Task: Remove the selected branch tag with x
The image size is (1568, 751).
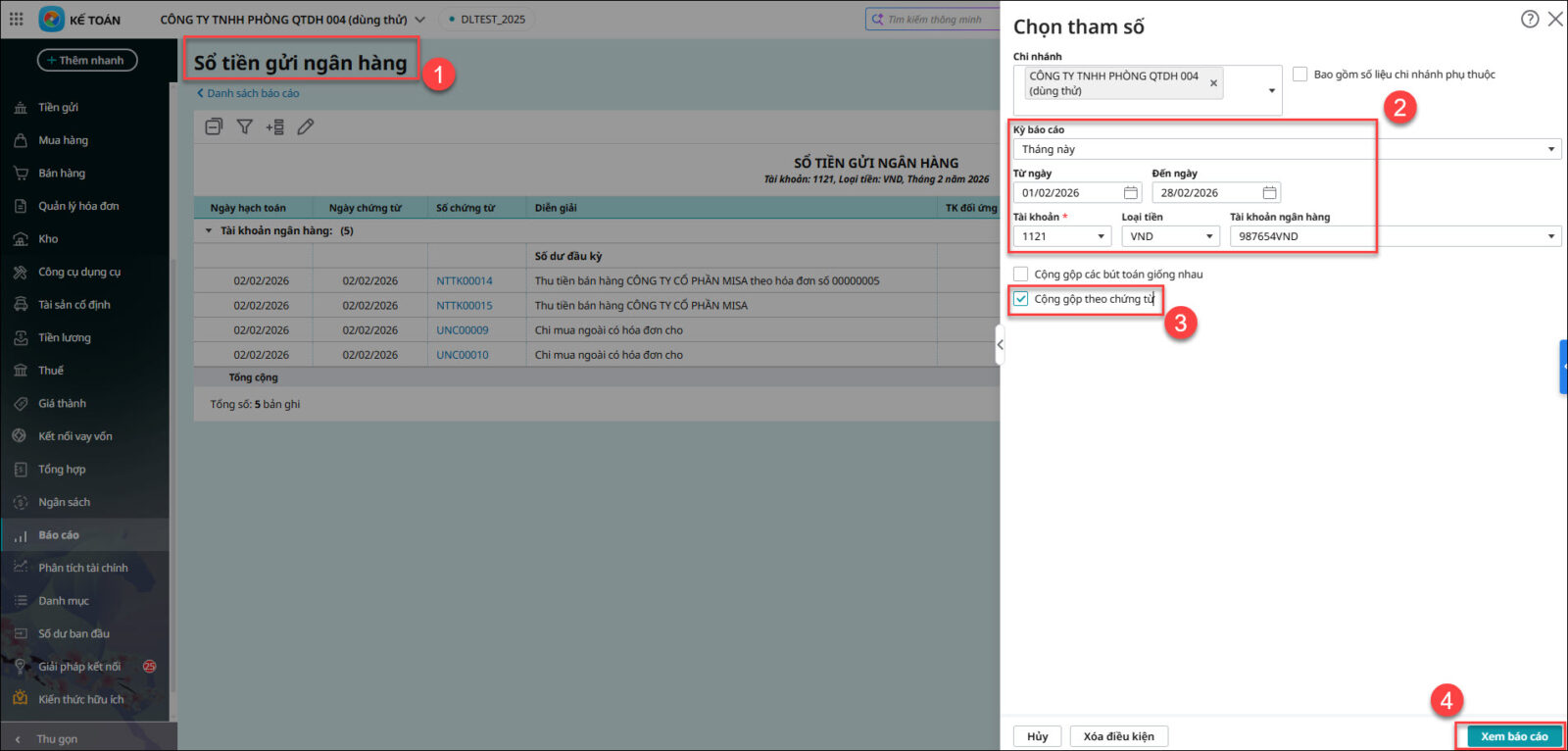Action: 1213,83
